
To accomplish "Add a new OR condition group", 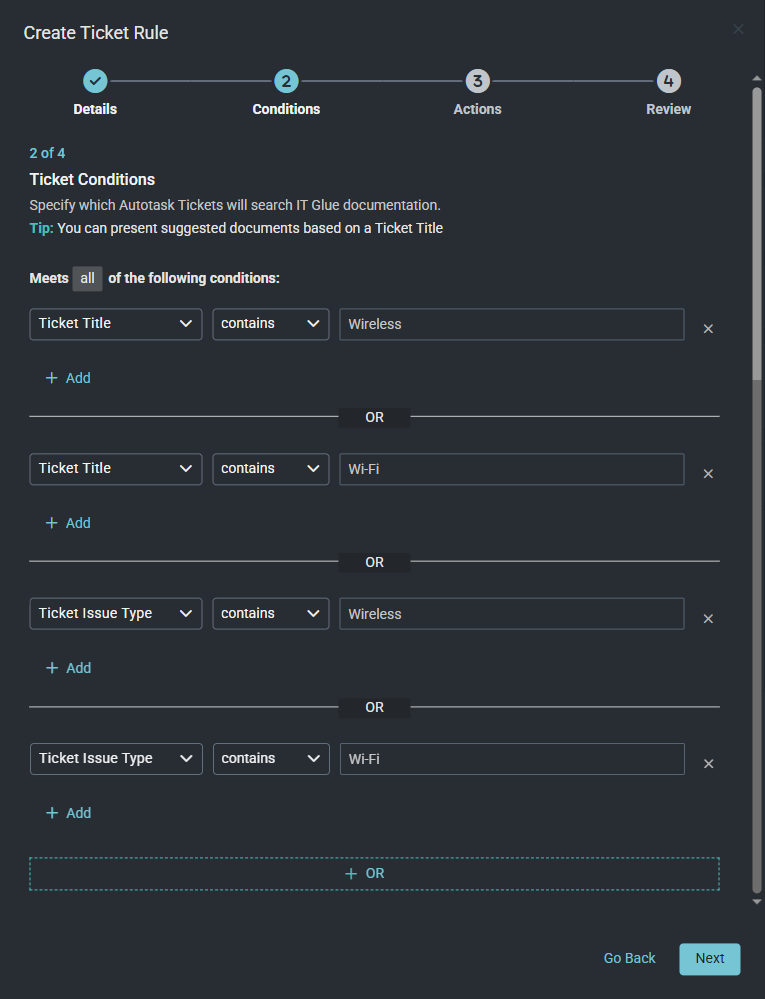I will coord(374,873).
